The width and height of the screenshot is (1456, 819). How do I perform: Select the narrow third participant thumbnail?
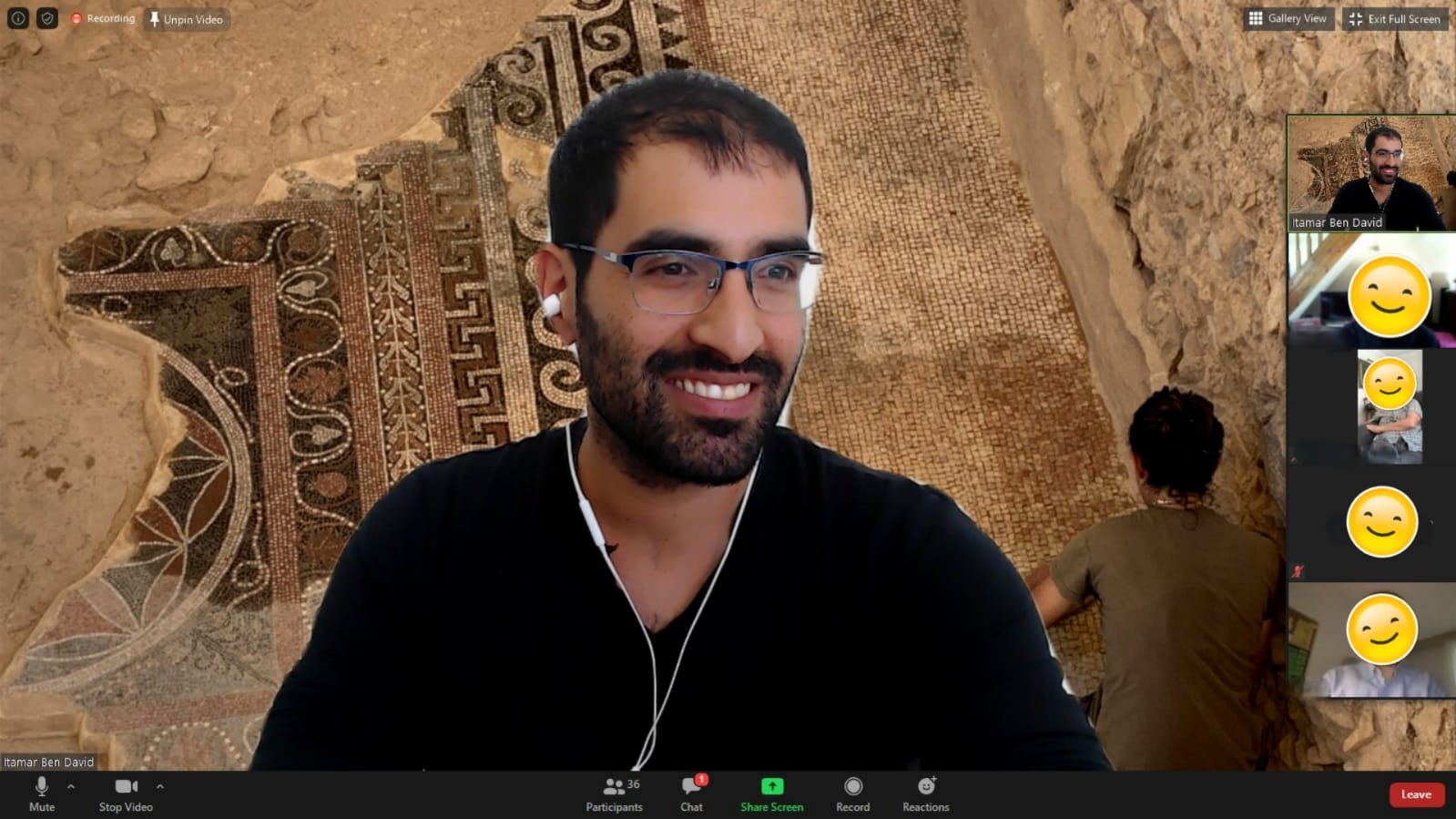(1389, 407)
